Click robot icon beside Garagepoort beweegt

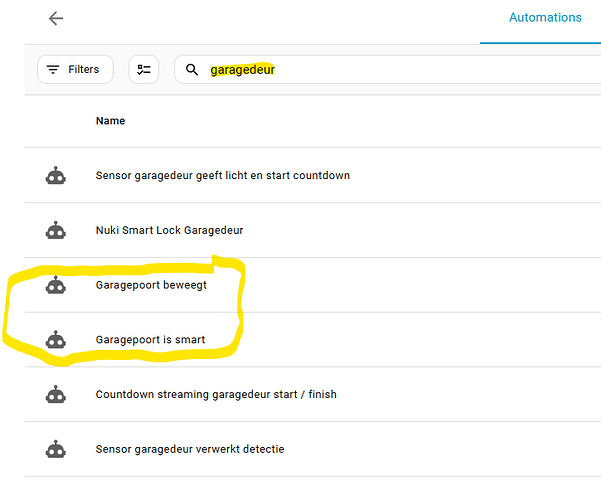[56, 286]
